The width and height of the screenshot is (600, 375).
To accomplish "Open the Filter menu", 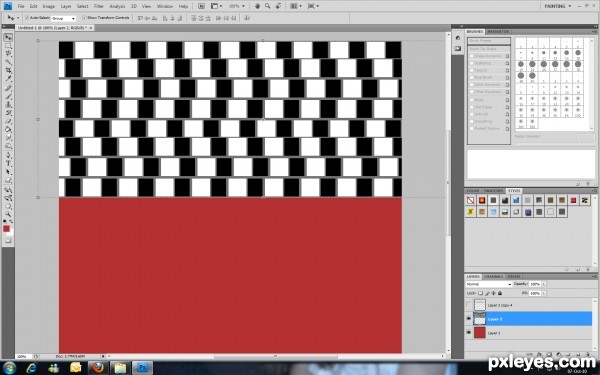I will point(99,6).
